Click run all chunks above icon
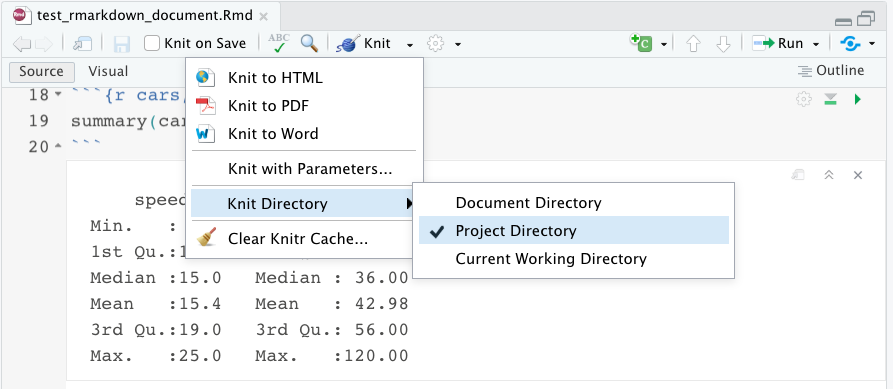 (830, 100)
